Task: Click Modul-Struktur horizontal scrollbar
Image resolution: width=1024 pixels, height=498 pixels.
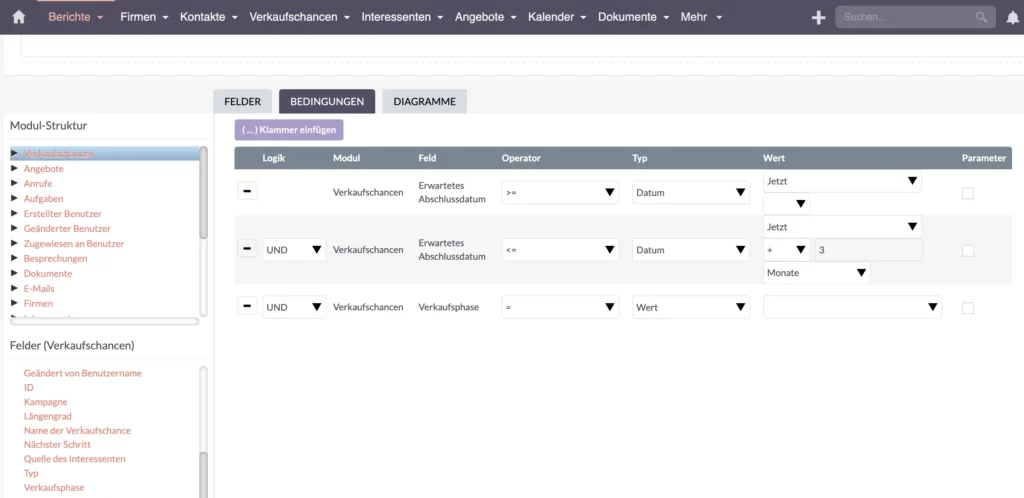Action: pos(104,321)
